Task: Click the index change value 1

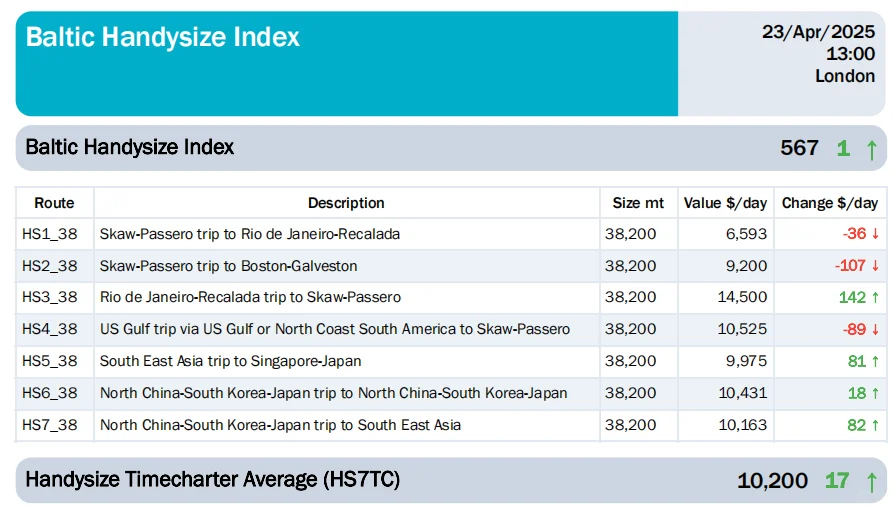Action: (843, 149)
